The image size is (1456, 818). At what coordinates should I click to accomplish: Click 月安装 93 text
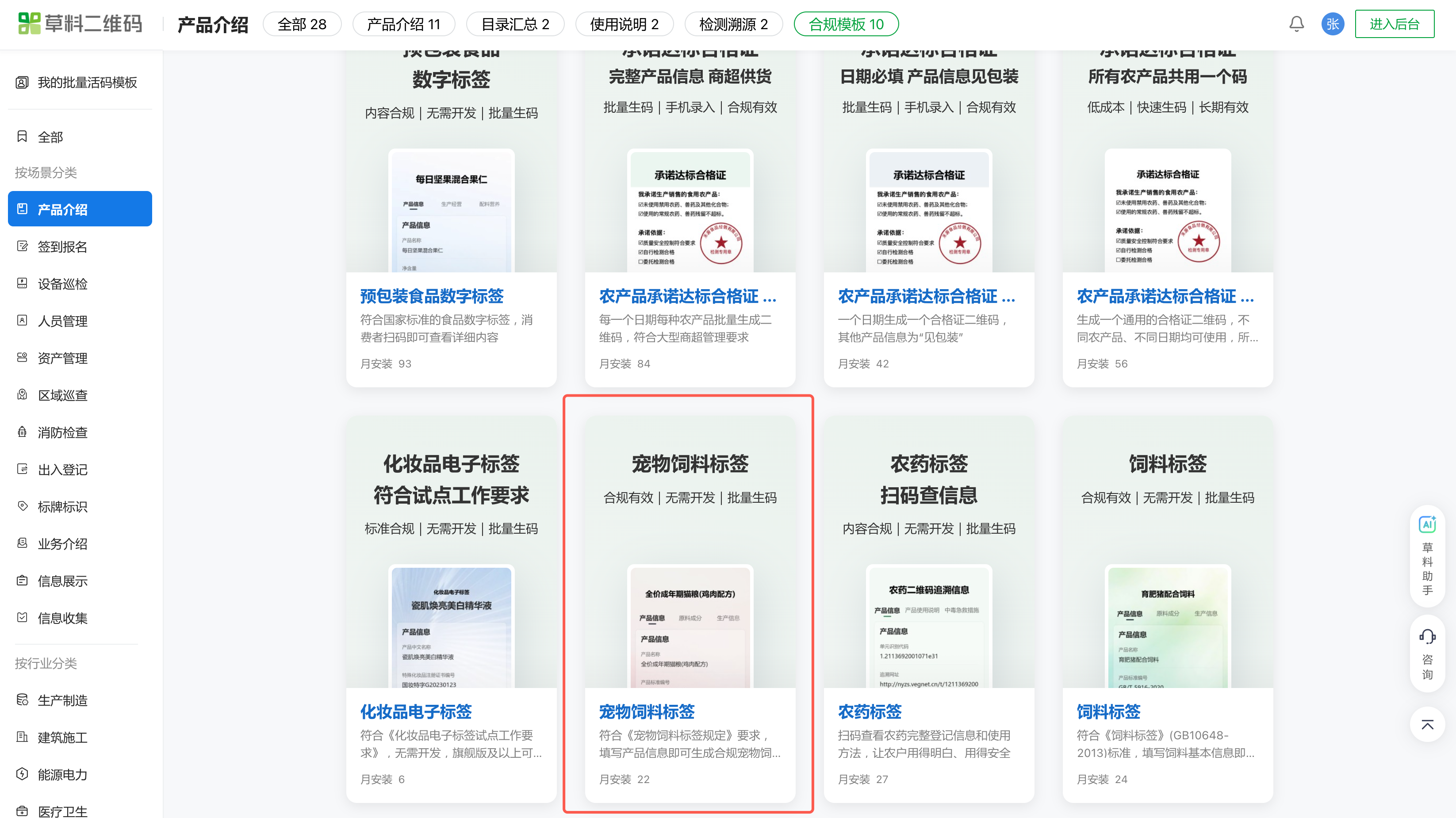point(386,364)
